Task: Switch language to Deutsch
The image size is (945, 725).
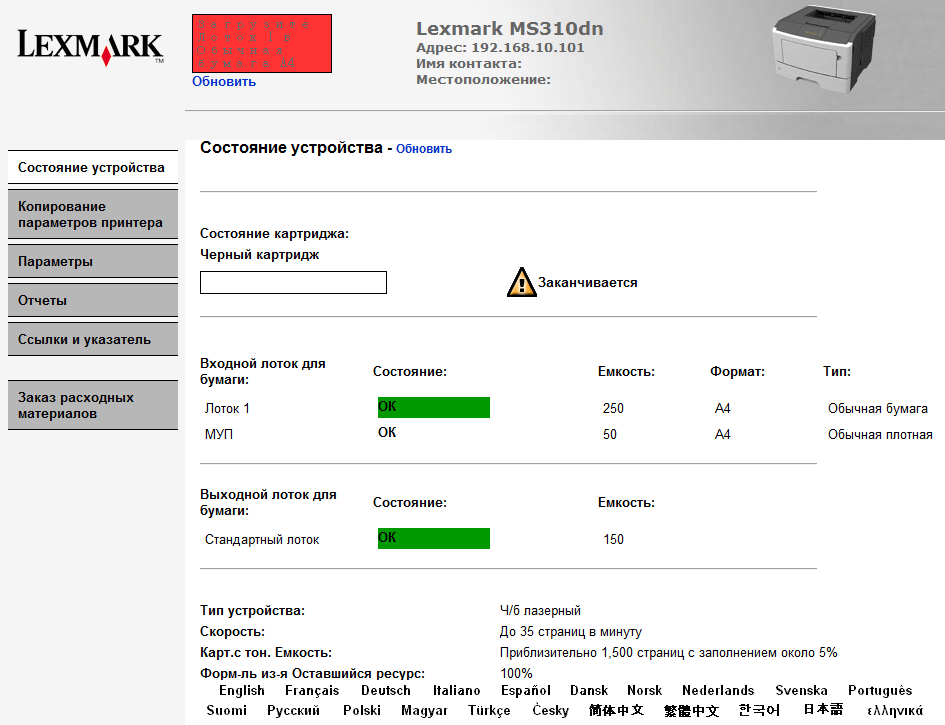Action: [386, 691]
